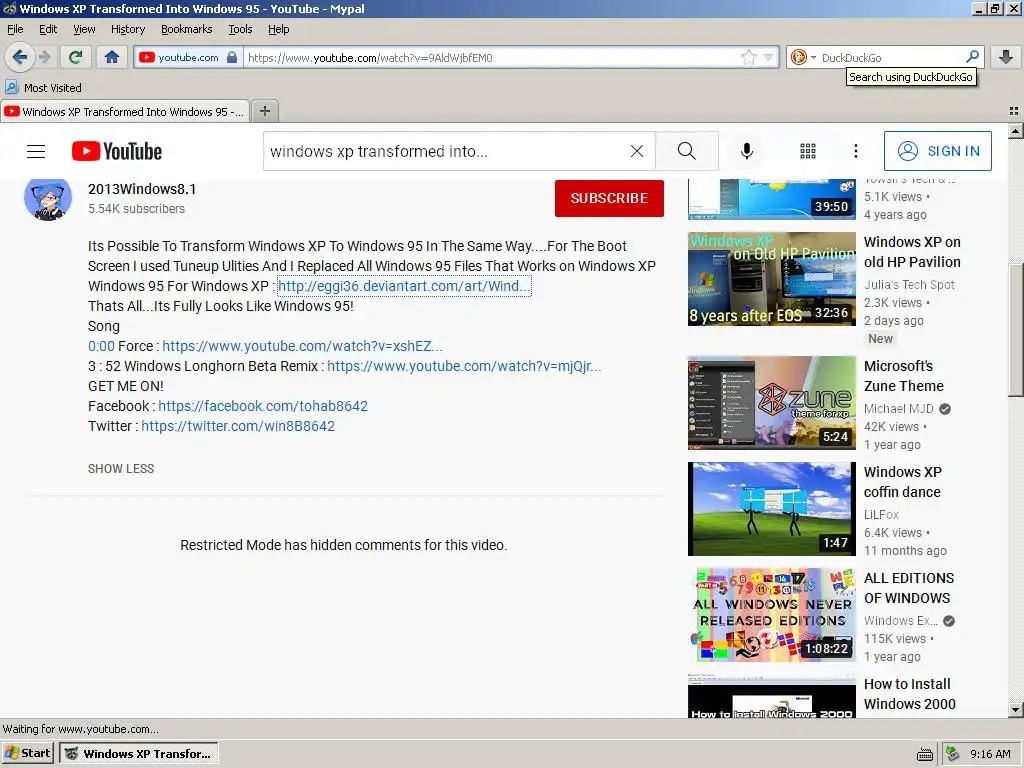Open All Windows Never Released Editions thumbnail

coord(771,615)
